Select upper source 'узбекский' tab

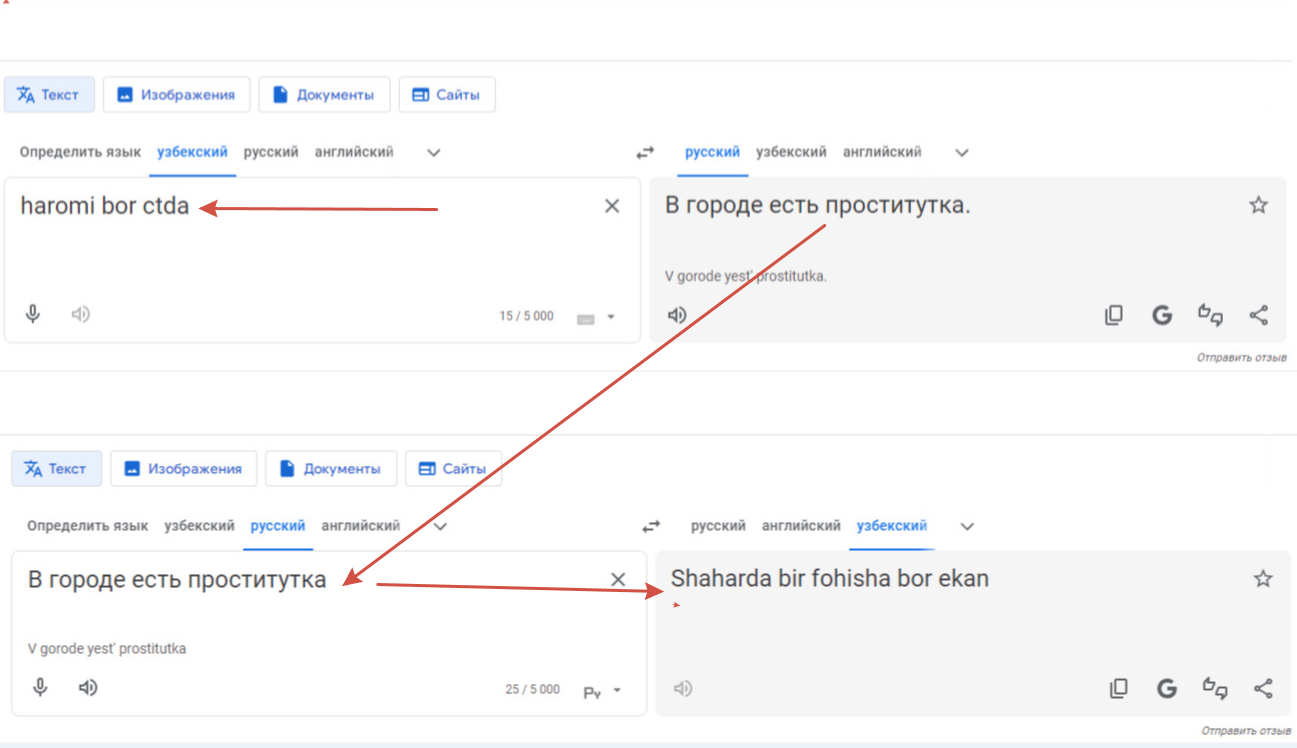coord(192,152)
